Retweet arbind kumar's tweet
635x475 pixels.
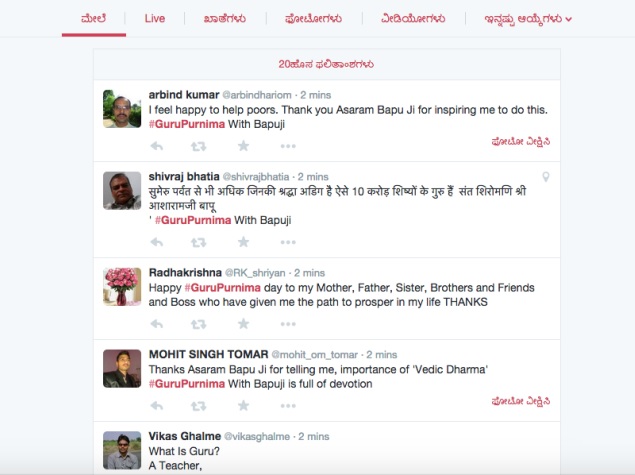tap(198, 146)
